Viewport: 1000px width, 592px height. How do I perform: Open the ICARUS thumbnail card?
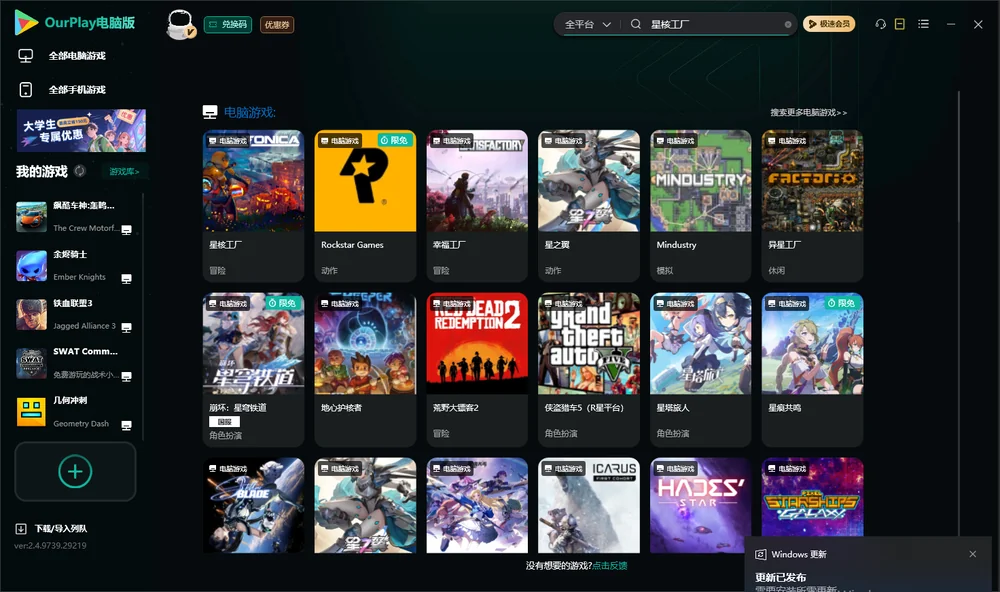pos(589,505)
